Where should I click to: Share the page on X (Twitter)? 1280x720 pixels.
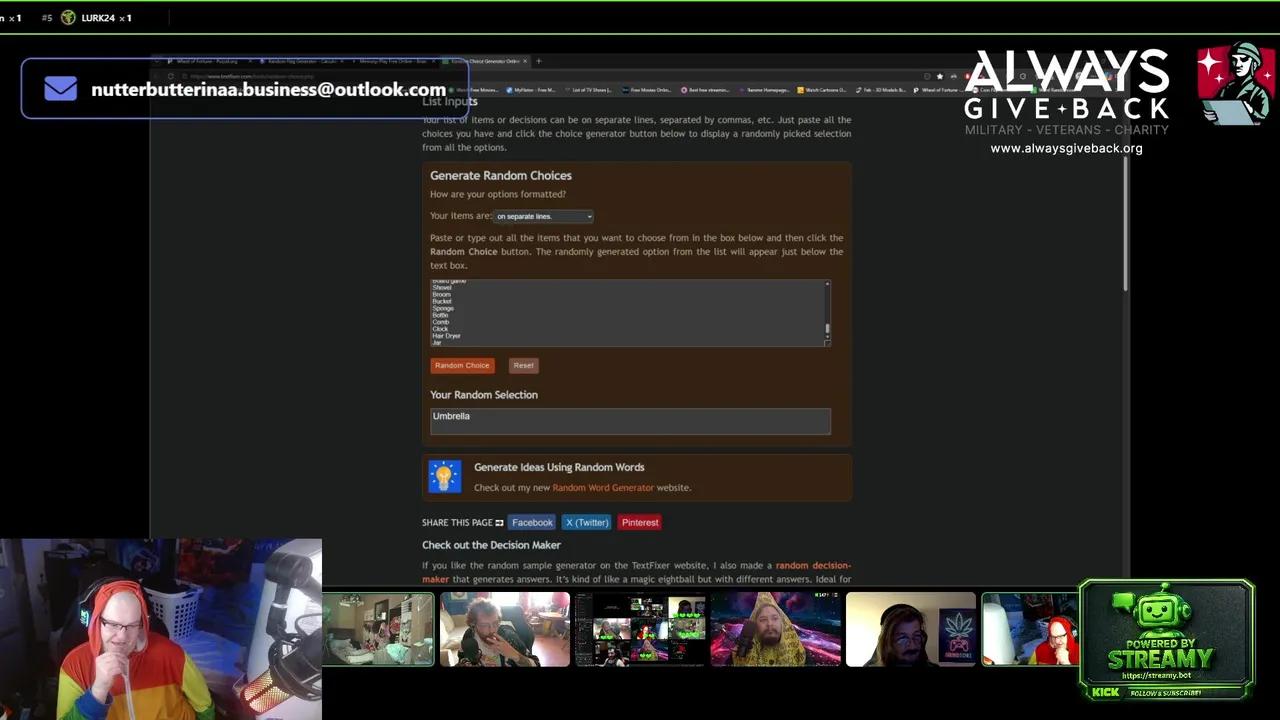(x=586, y=522)
